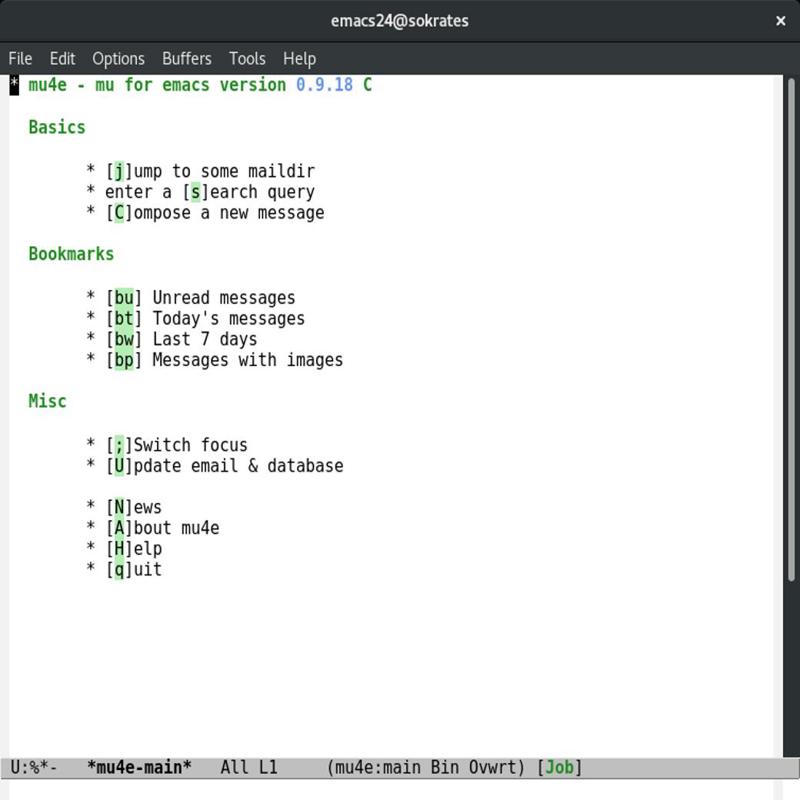The height and width of the screenshot is (800, 800).
Task: Open the File menu
Action: pyautogui.click(x=20, y=58)
